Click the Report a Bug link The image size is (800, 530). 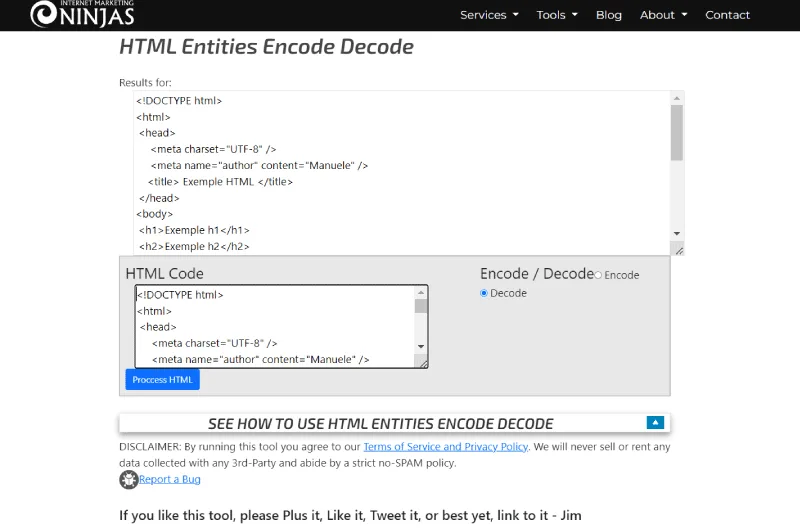click(x=170, y=480)
